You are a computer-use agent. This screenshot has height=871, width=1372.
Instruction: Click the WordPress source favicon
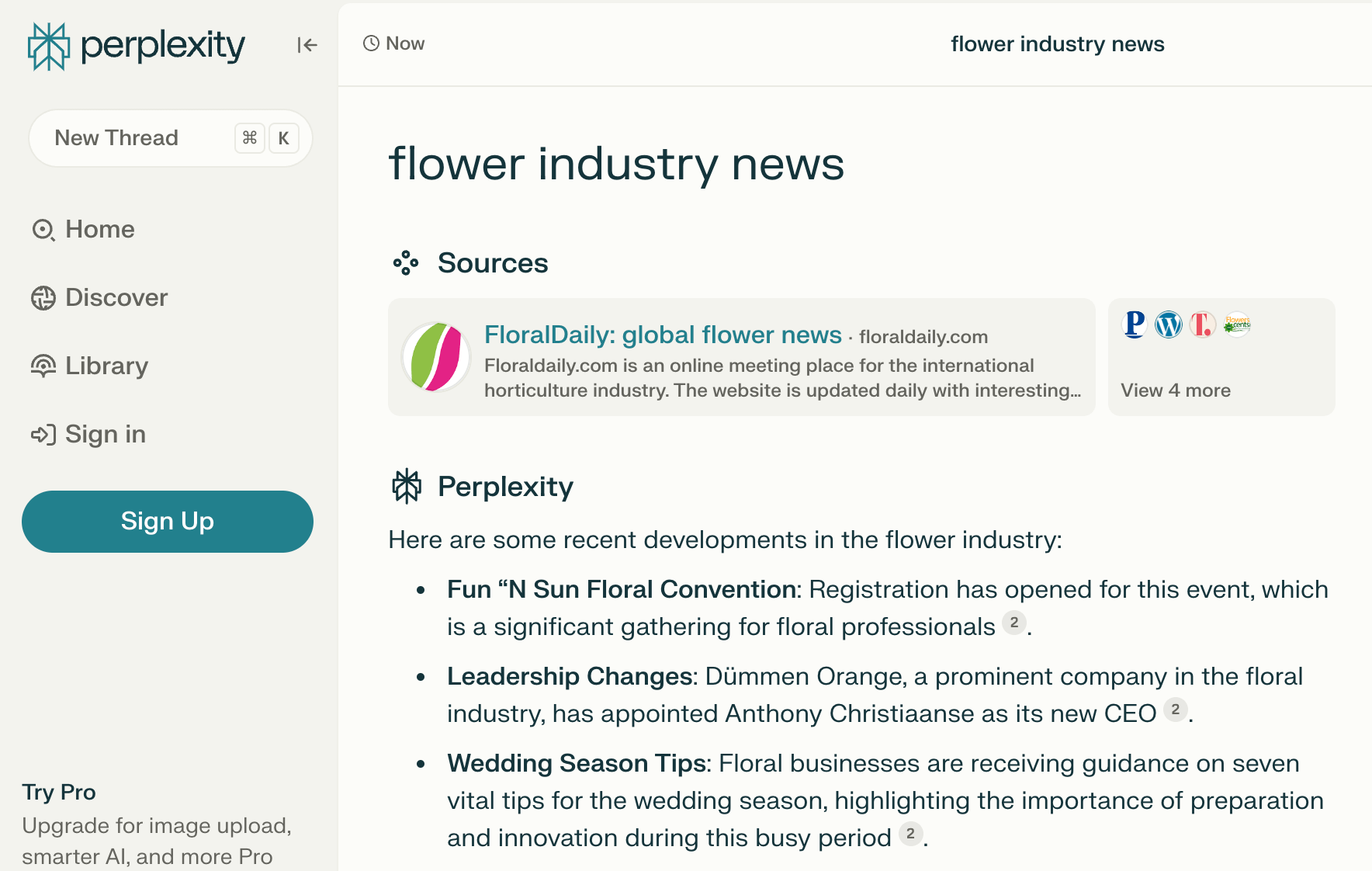1169,324
